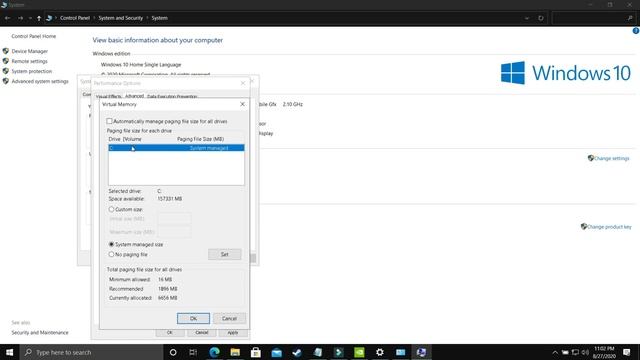Click Remote settings shield icon
The height and width of the screenshot is (360, 640).
click(x=6, y=61)
